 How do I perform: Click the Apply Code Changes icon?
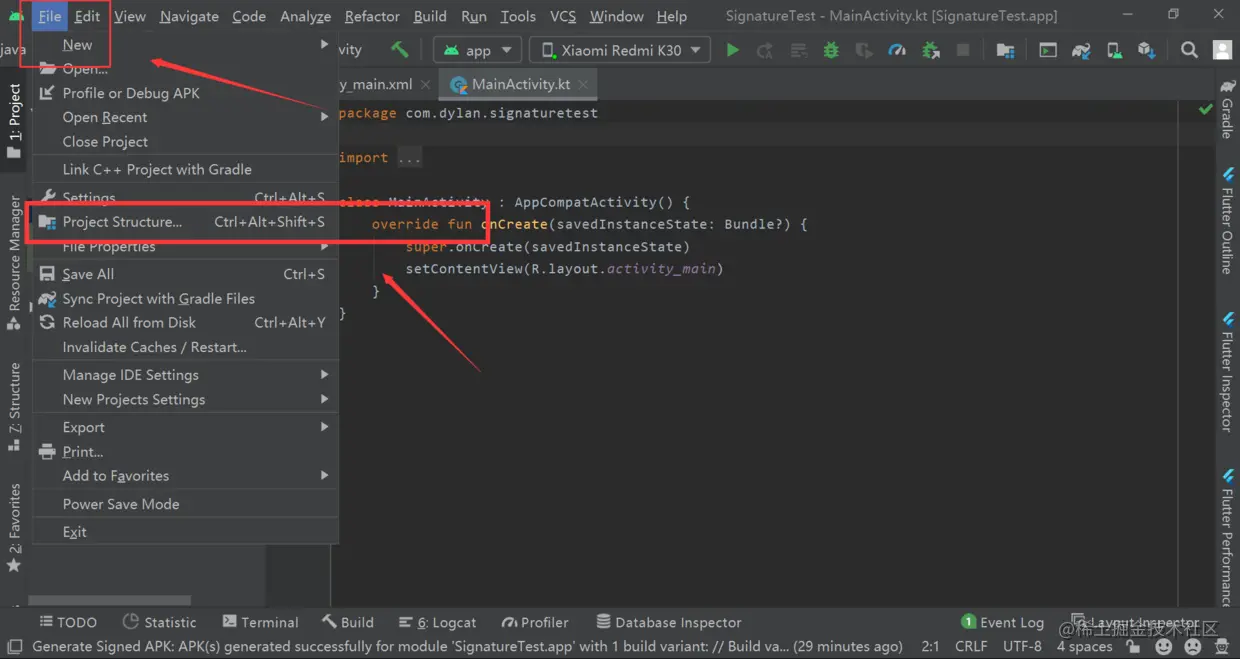798,50
